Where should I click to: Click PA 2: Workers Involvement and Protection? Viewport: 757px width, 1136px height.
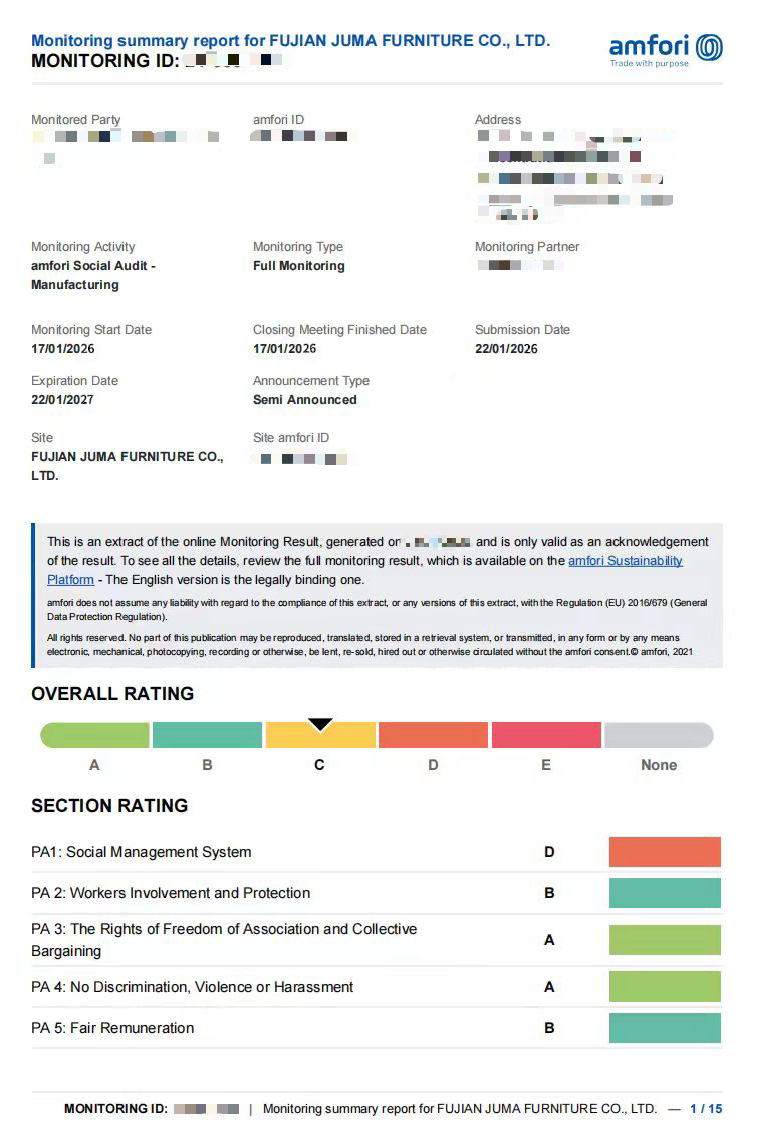coord(170,893)
